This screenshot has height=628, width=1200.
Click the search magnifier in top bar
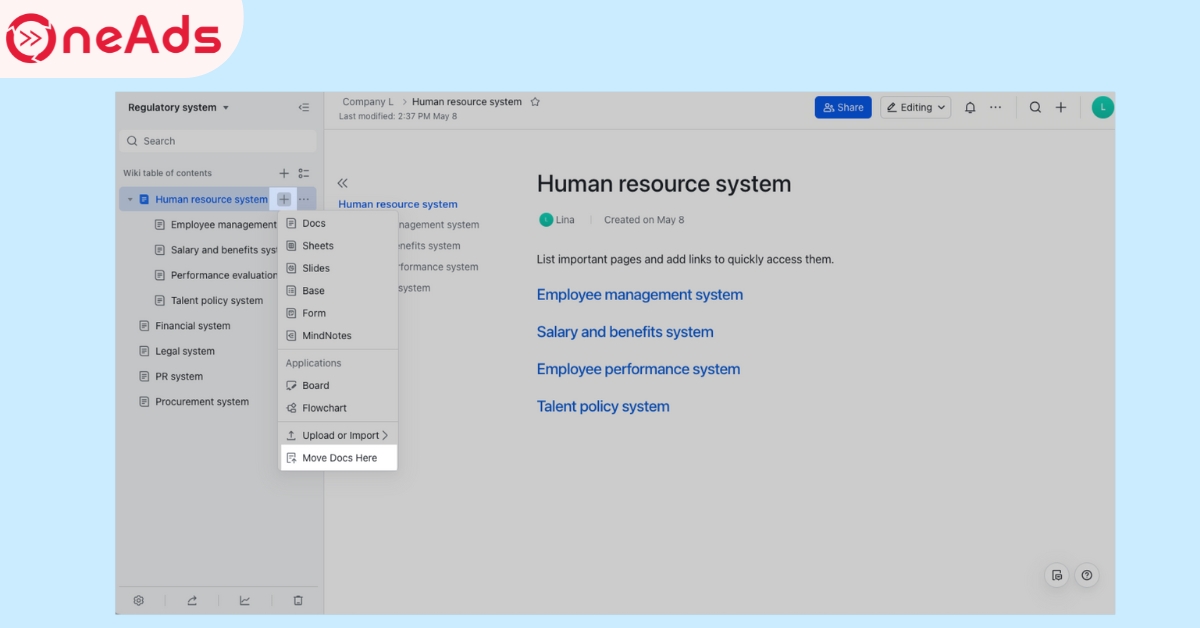tap(1035, 108)
